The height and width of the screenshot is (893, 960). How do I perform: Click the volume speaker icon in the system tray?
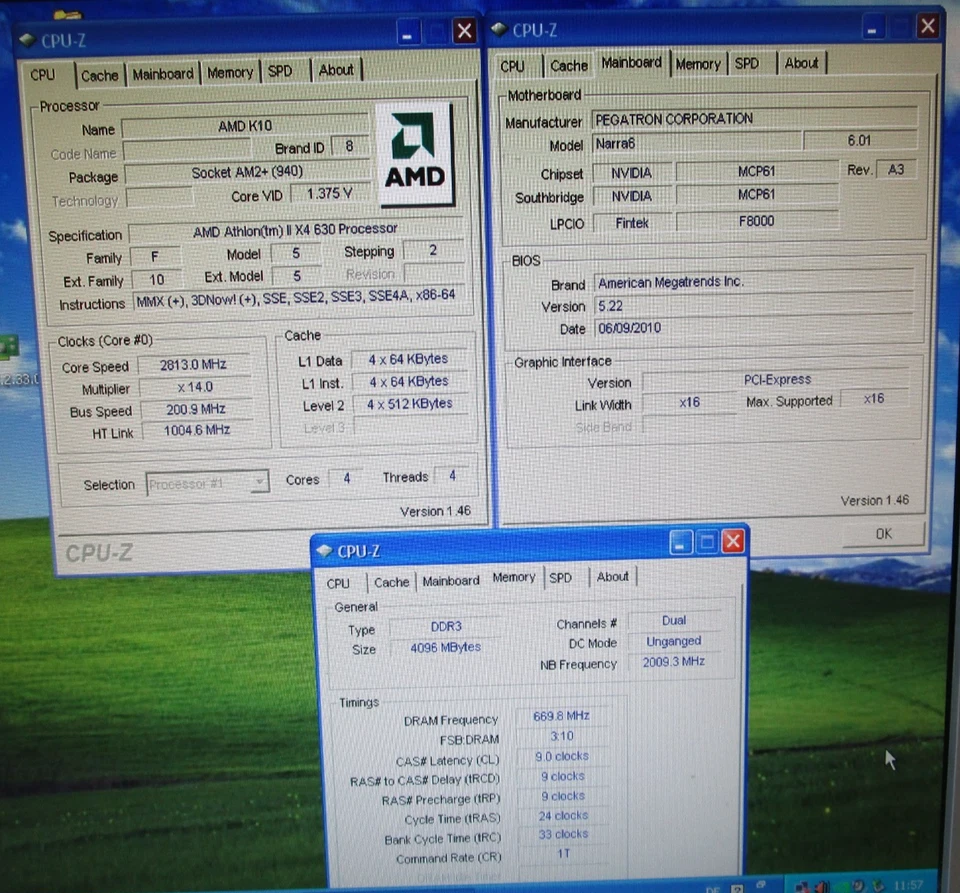(x=820, y=884)
